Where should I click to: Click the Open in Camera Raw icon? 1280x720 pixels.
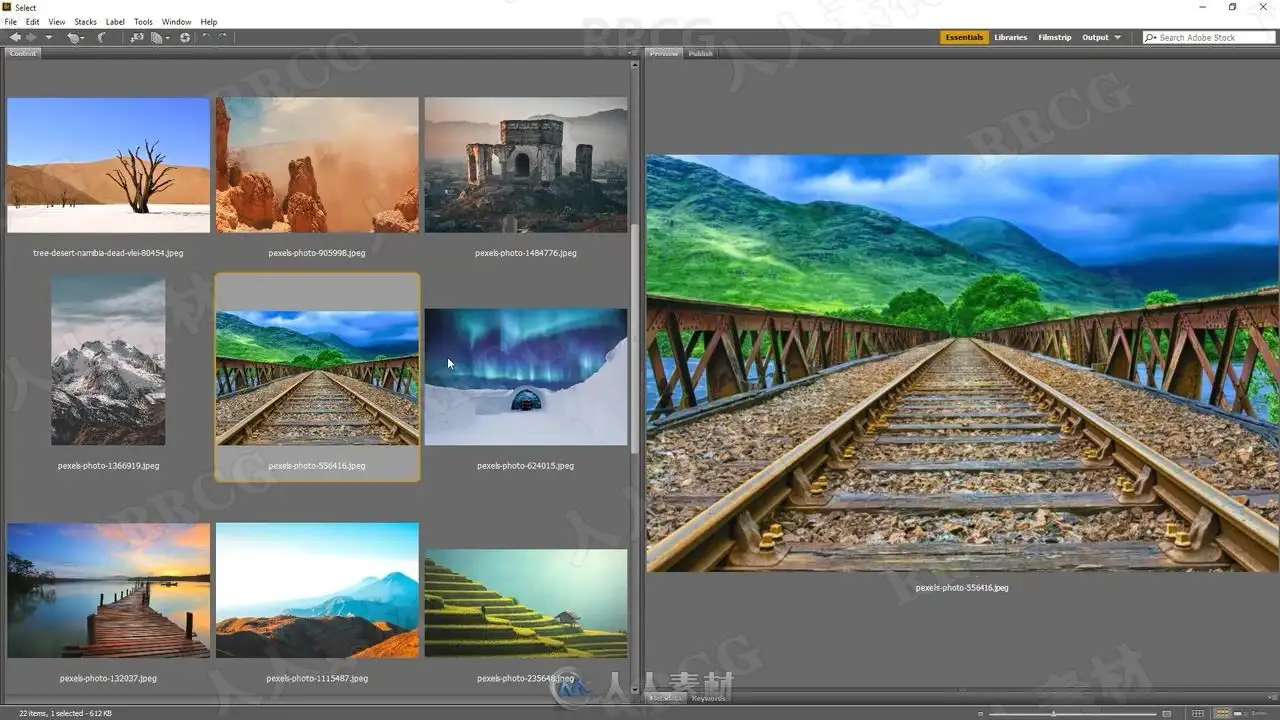tap(185, 37)
